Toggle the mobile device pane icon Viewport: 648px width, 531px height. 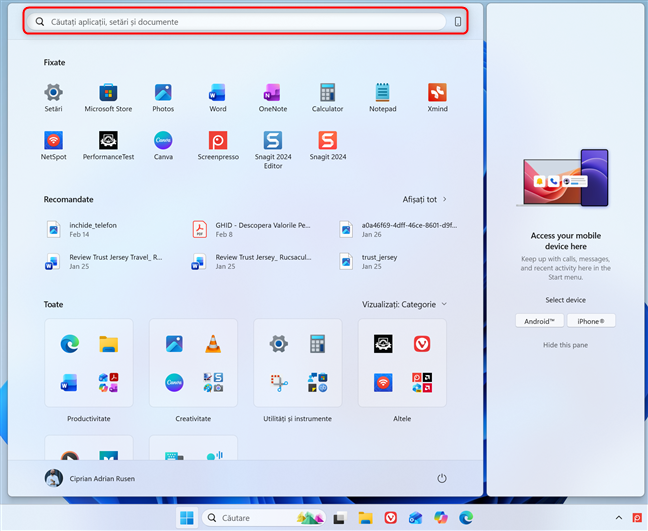[x=458, y=21]
